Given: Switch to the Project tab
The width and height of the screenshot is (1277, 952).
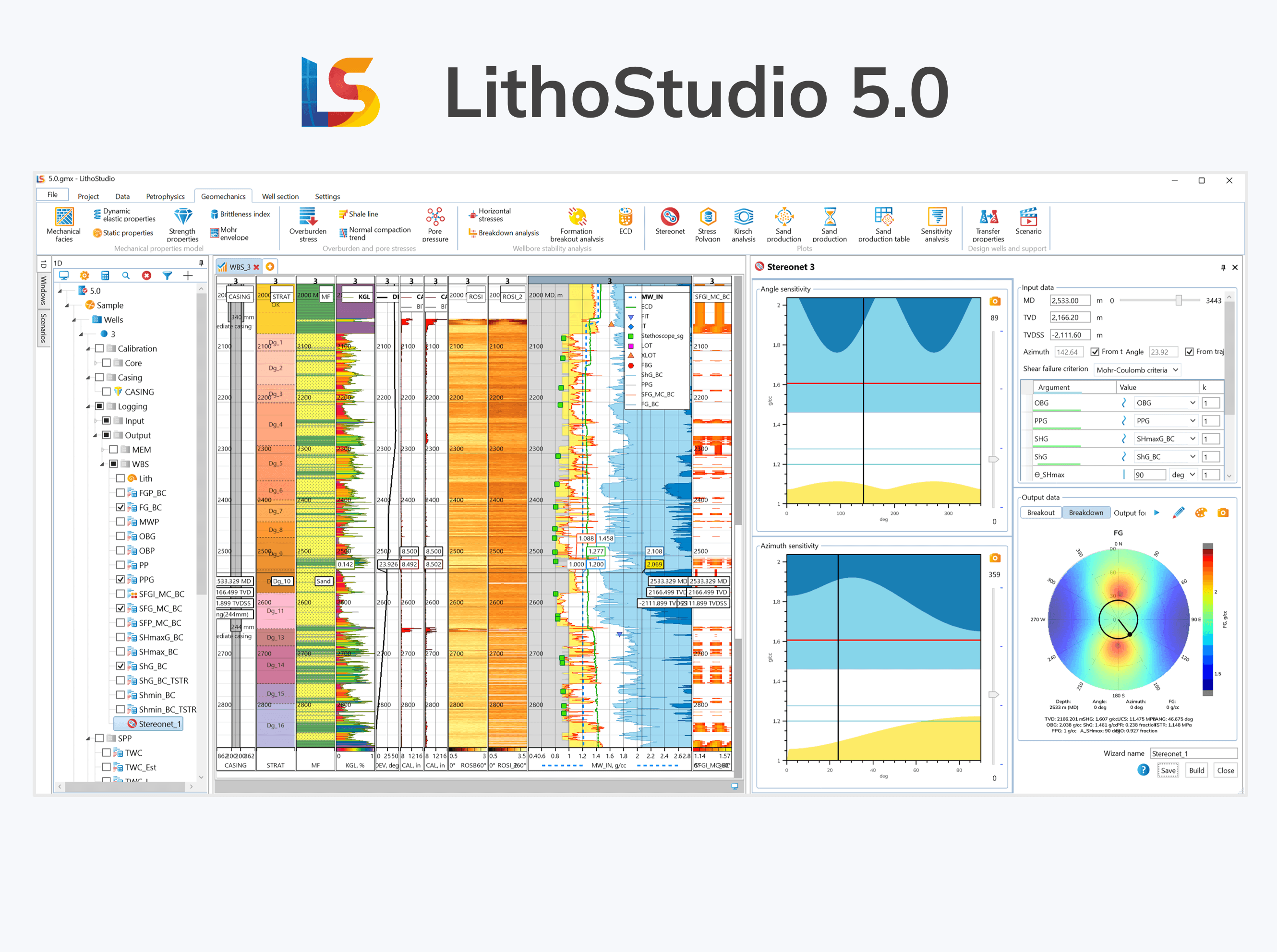Looking at the screenshot, I should pyautogui.click(x=88, y=197).
